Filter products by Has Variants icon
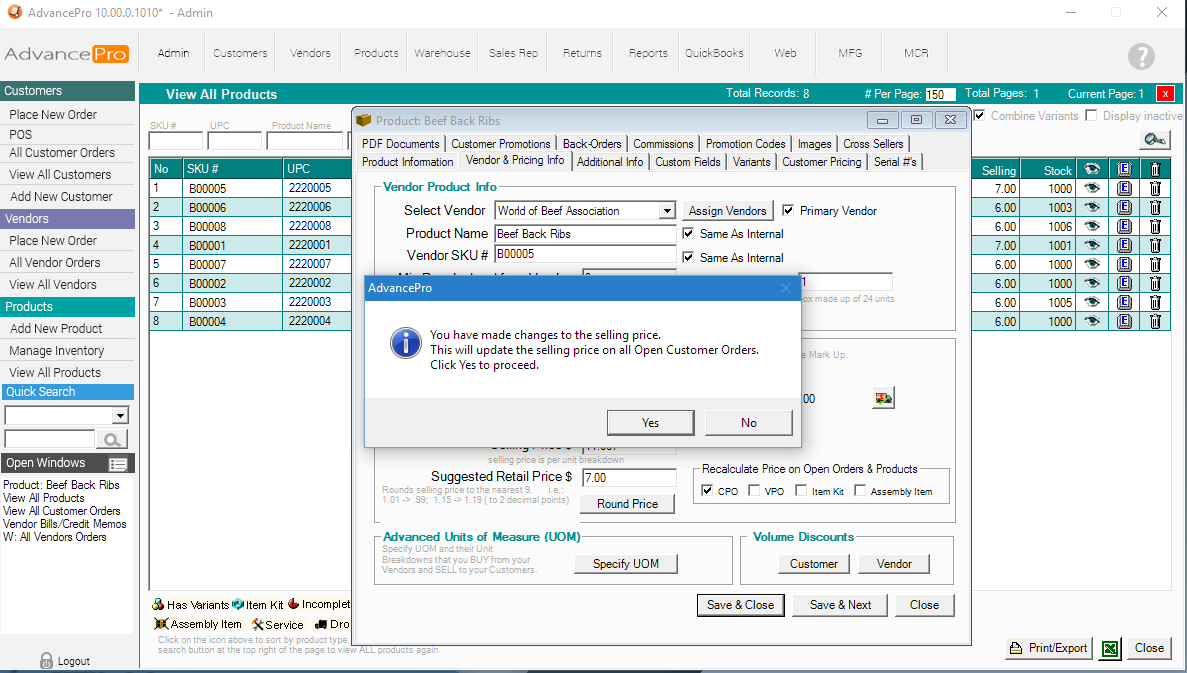 [x=158, y=605]
